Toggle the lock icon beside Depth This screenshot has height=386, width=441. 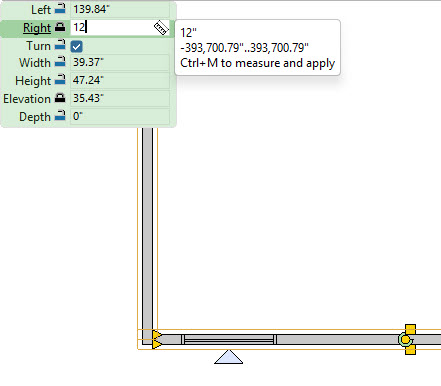tap(60, 115)
